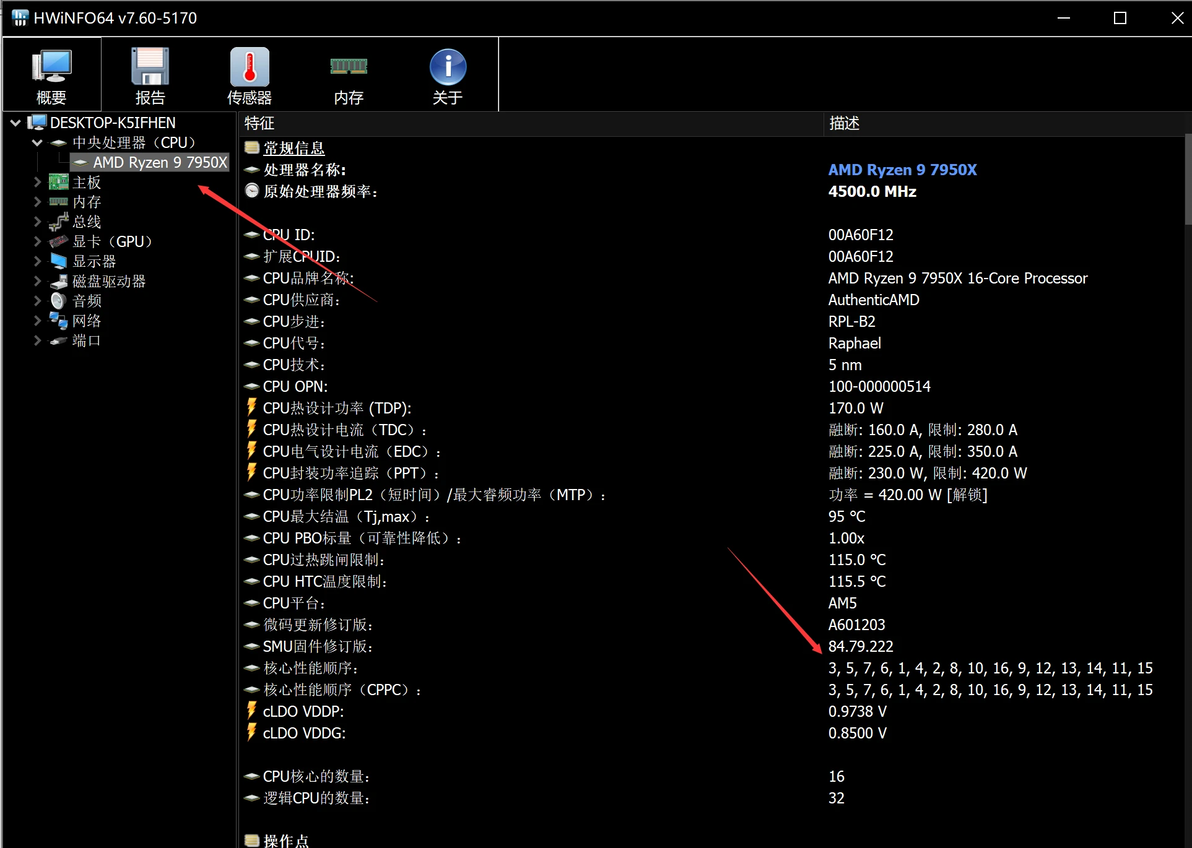Select the 处理器名称 row
Viewport: 1192px width, 848px height.
click(x=712, y=170)
